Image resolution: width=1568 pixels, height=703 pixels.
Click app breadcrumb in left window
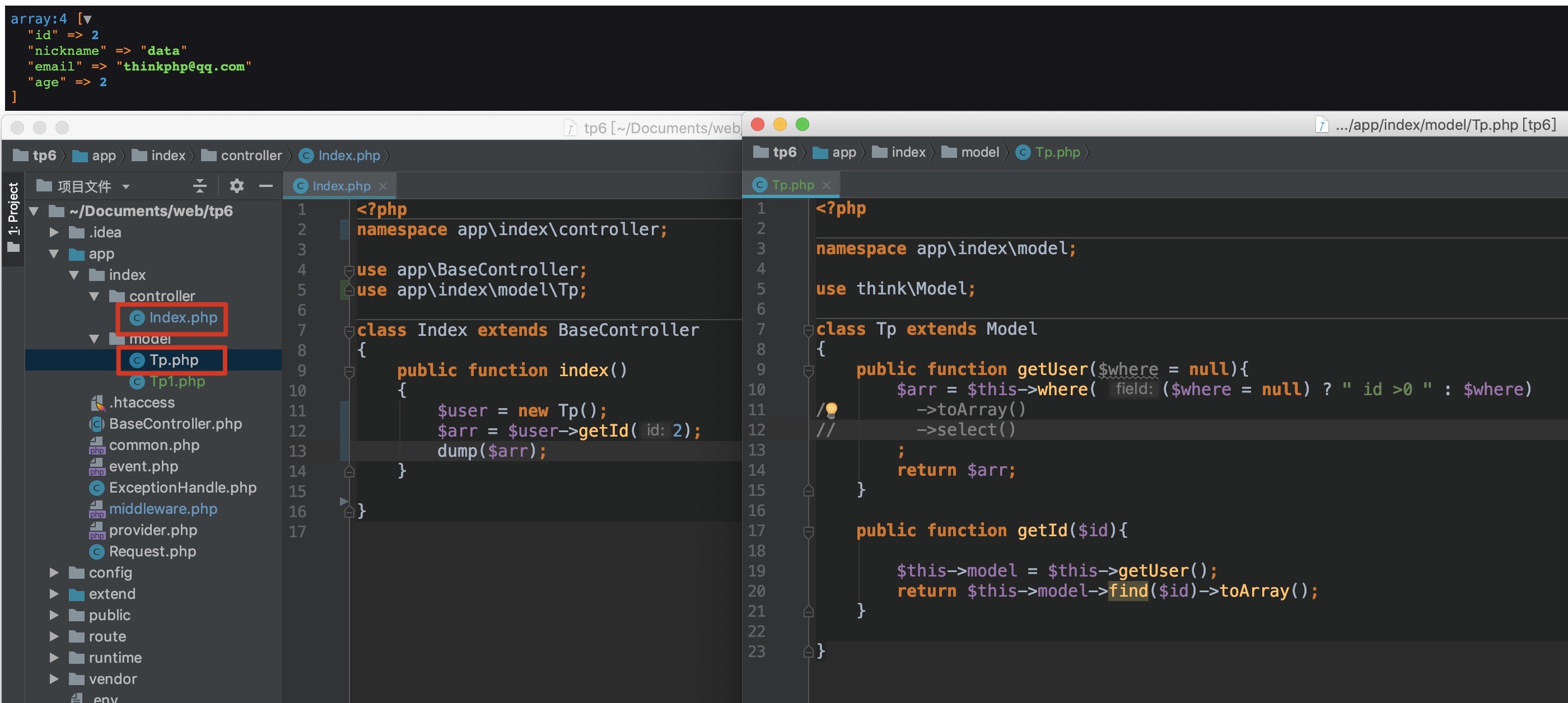pyautogui.click(x=94, y=156)
